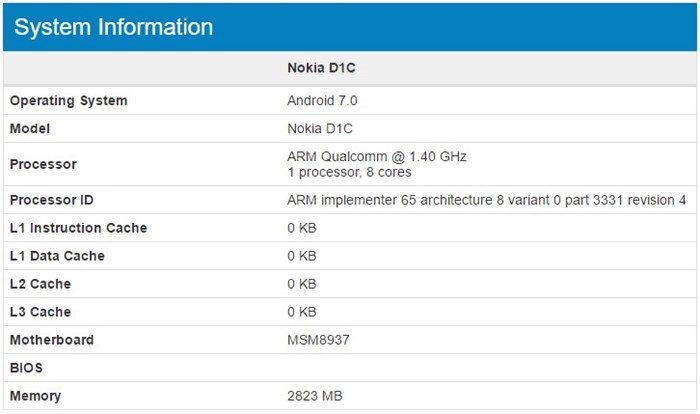Select the Android 7.0 value text

(322, 100)
